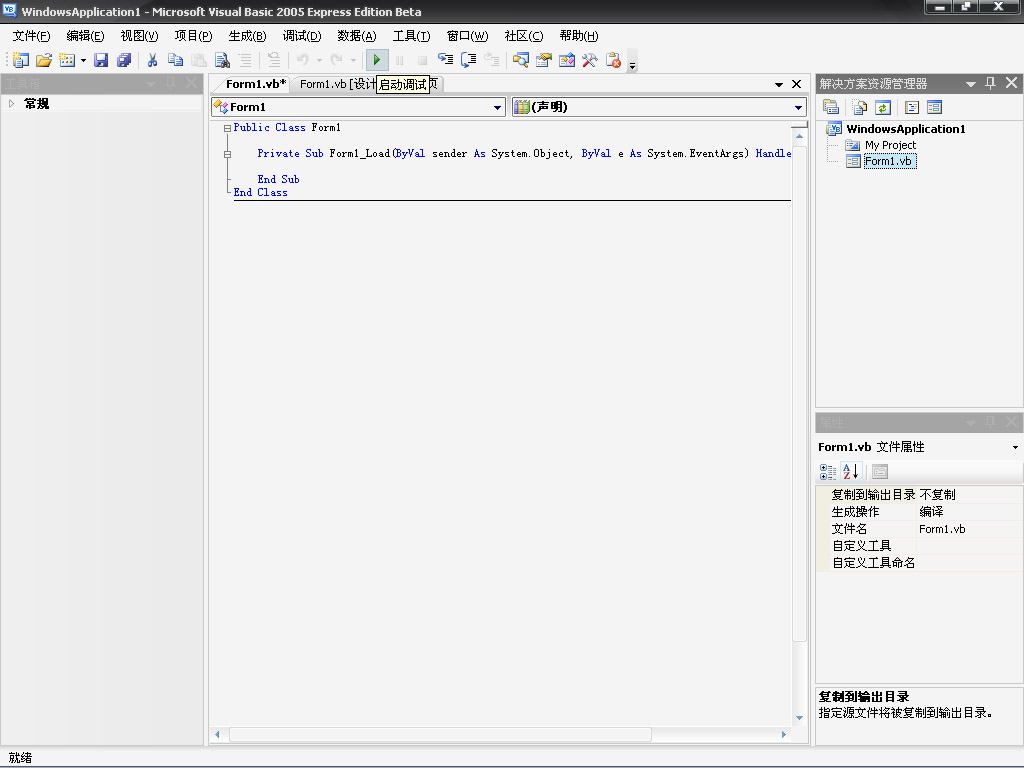
Task: Click the horizontal scroll right arrow
Action: coord(784,735)
